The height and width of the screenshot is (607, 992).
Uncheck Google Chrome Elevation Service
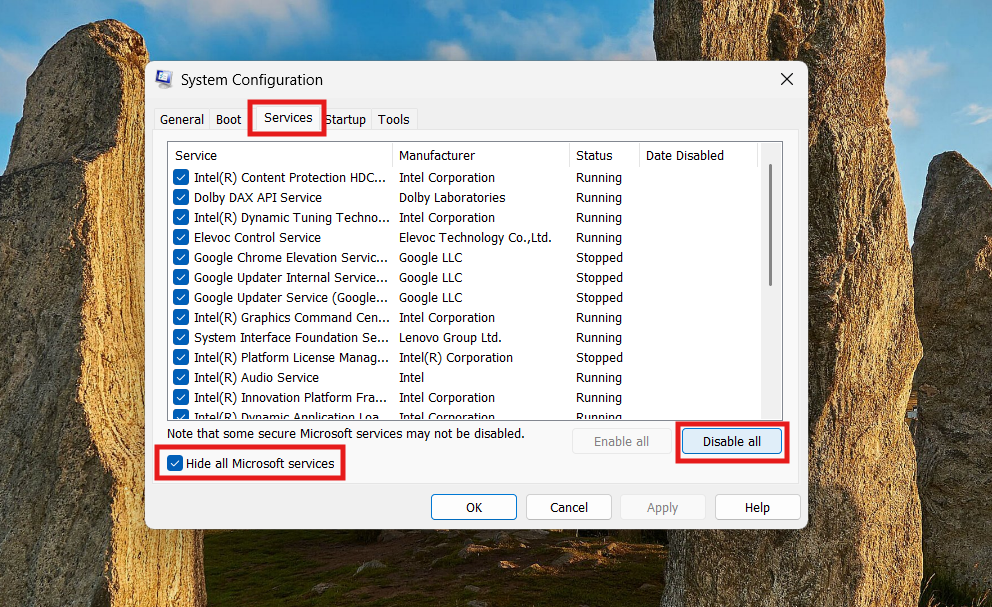pos(181,257)
